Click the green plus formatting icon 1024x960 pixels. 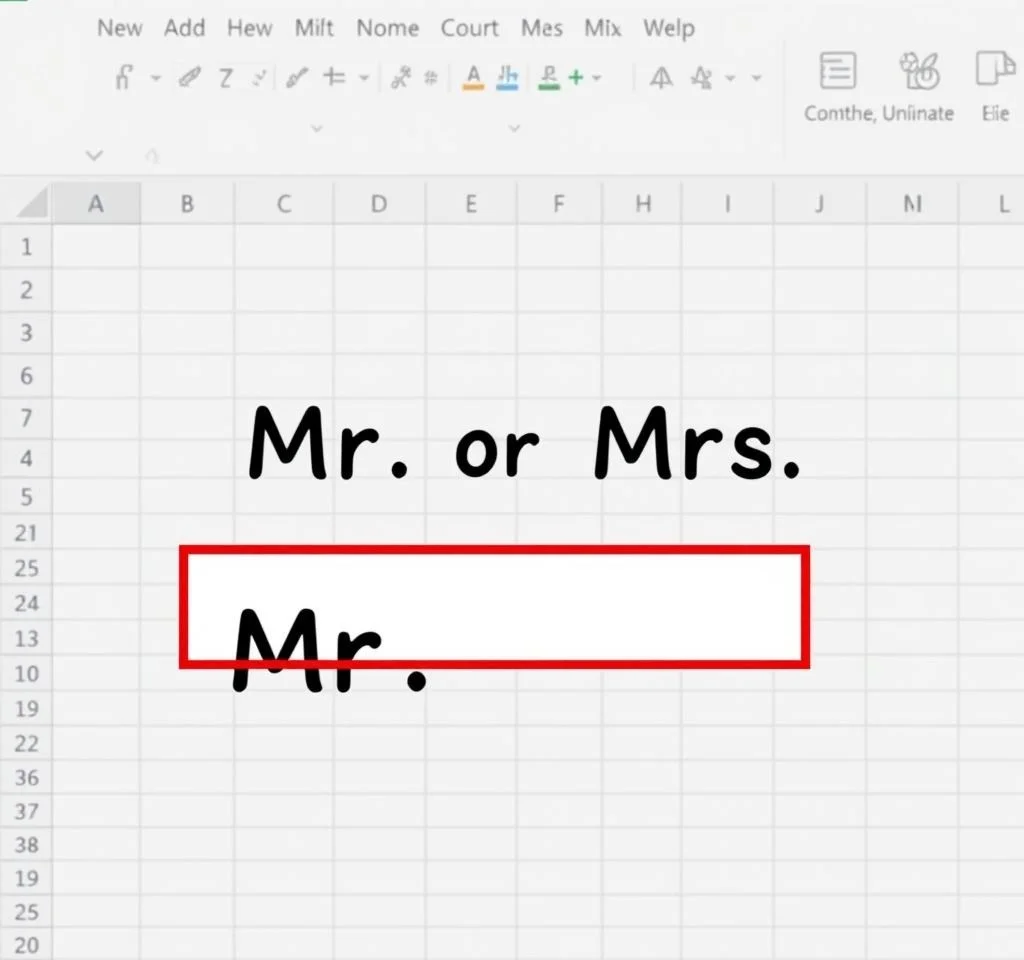point(574,77)
